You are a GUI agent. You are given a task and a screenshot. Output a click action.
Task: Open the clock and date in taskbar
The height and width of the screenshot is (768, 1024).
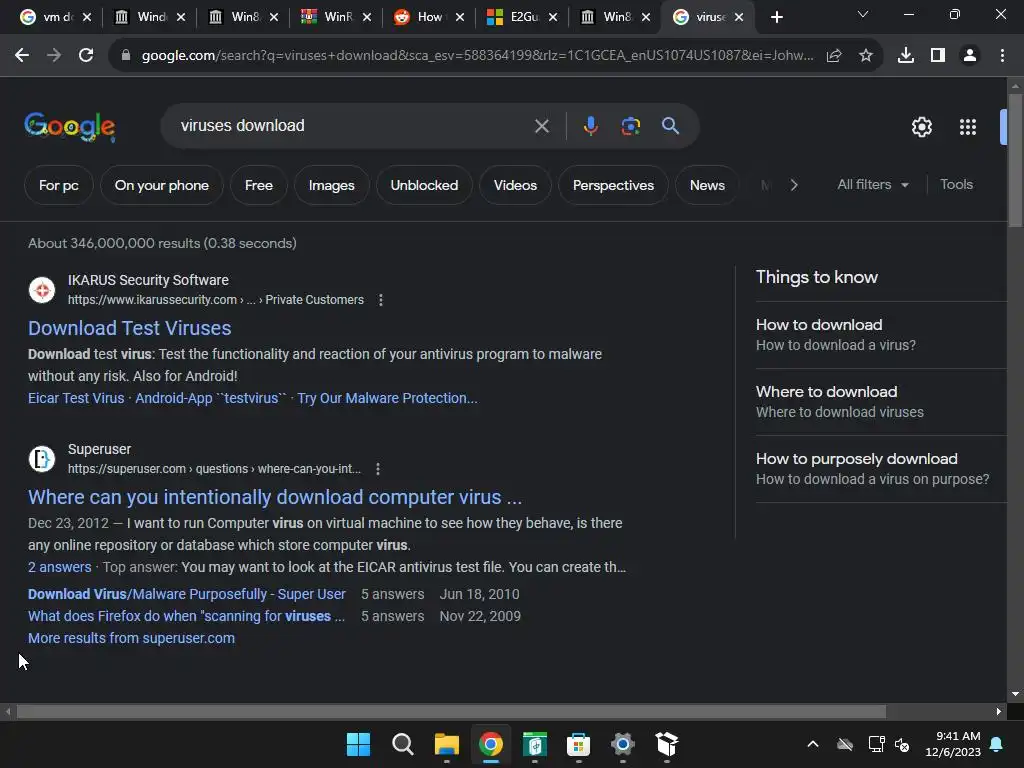[952, 744]
